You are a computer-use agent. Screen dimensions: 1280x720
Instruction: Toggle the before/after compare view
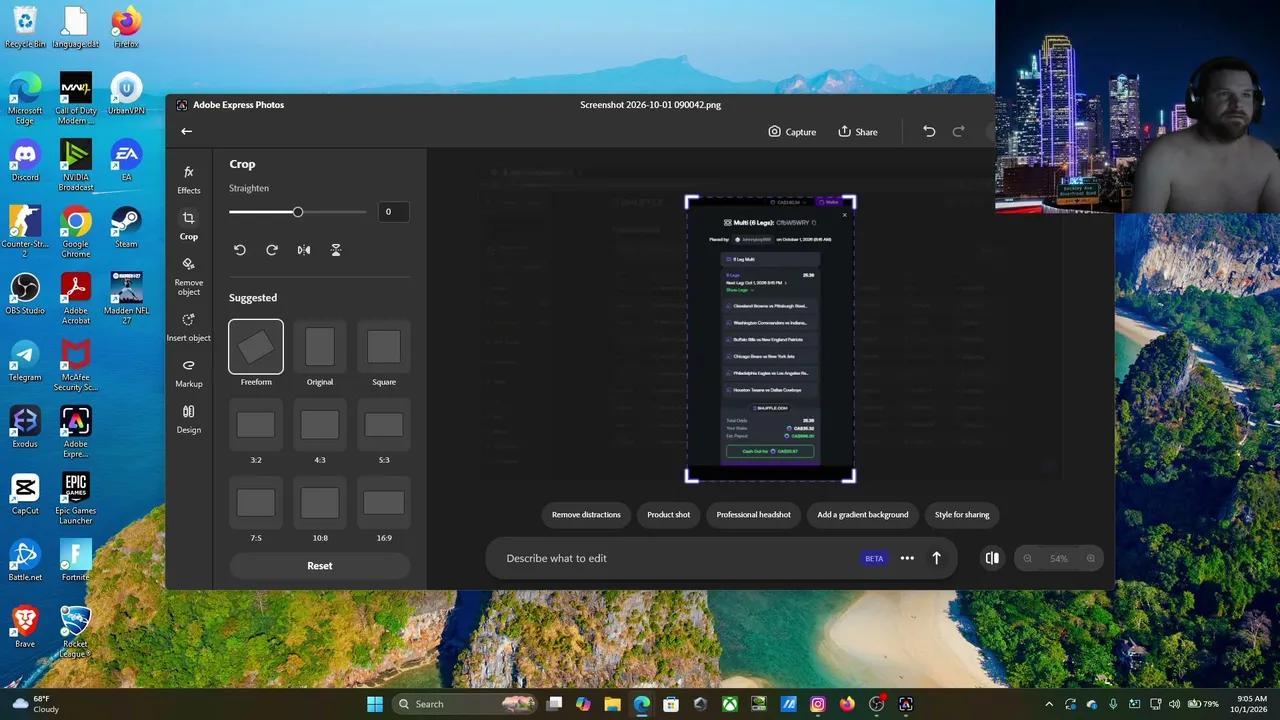pos(992,558)
